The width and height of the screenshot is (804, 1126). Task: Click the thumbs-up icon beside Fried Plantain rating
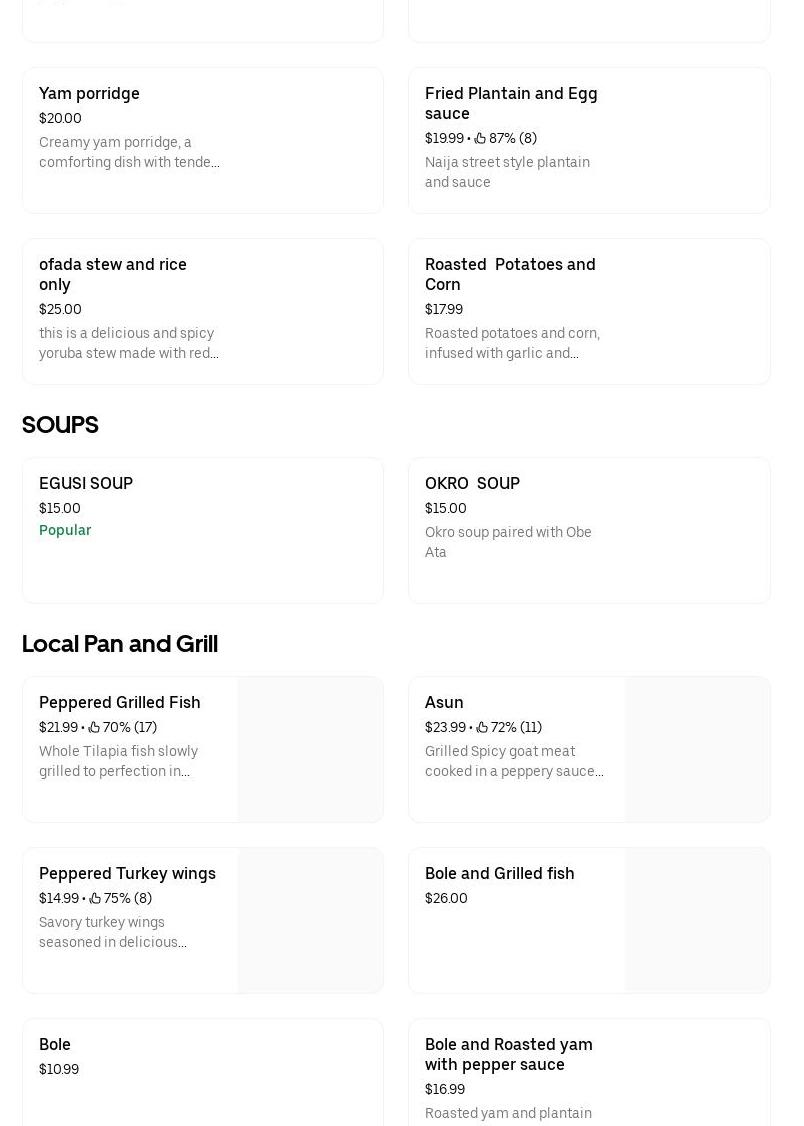click(481, 138)
